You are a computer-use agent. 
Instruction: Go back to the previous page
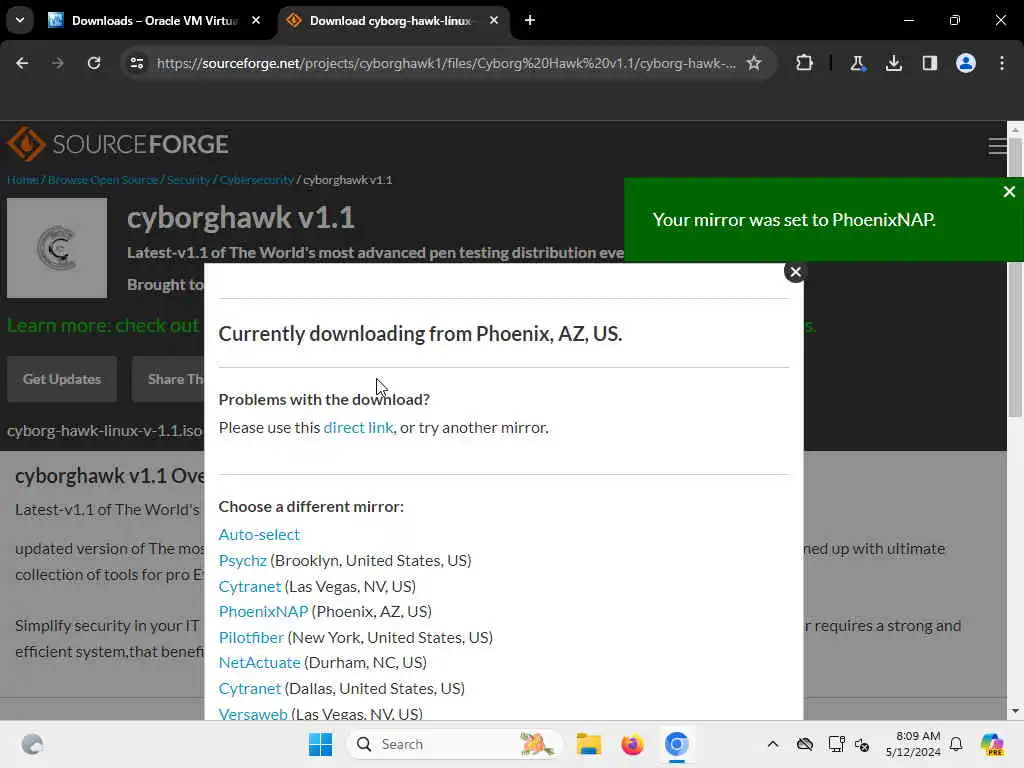coord(22,63)
